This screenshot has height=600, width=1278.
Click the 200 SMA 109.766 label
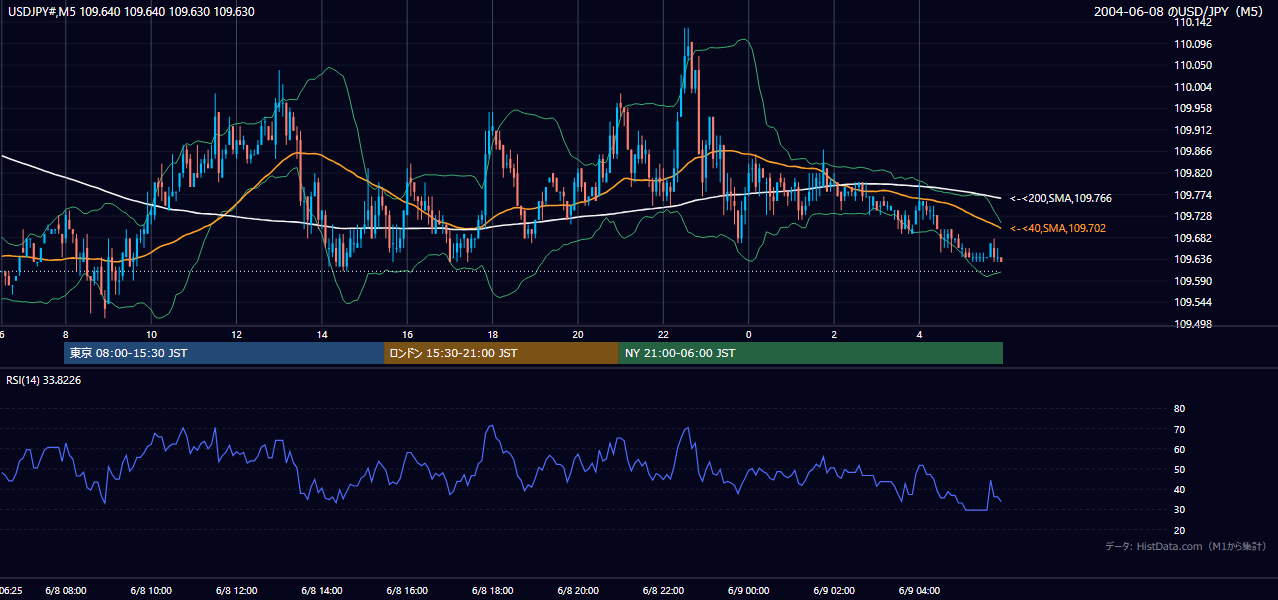point(1061,198)
